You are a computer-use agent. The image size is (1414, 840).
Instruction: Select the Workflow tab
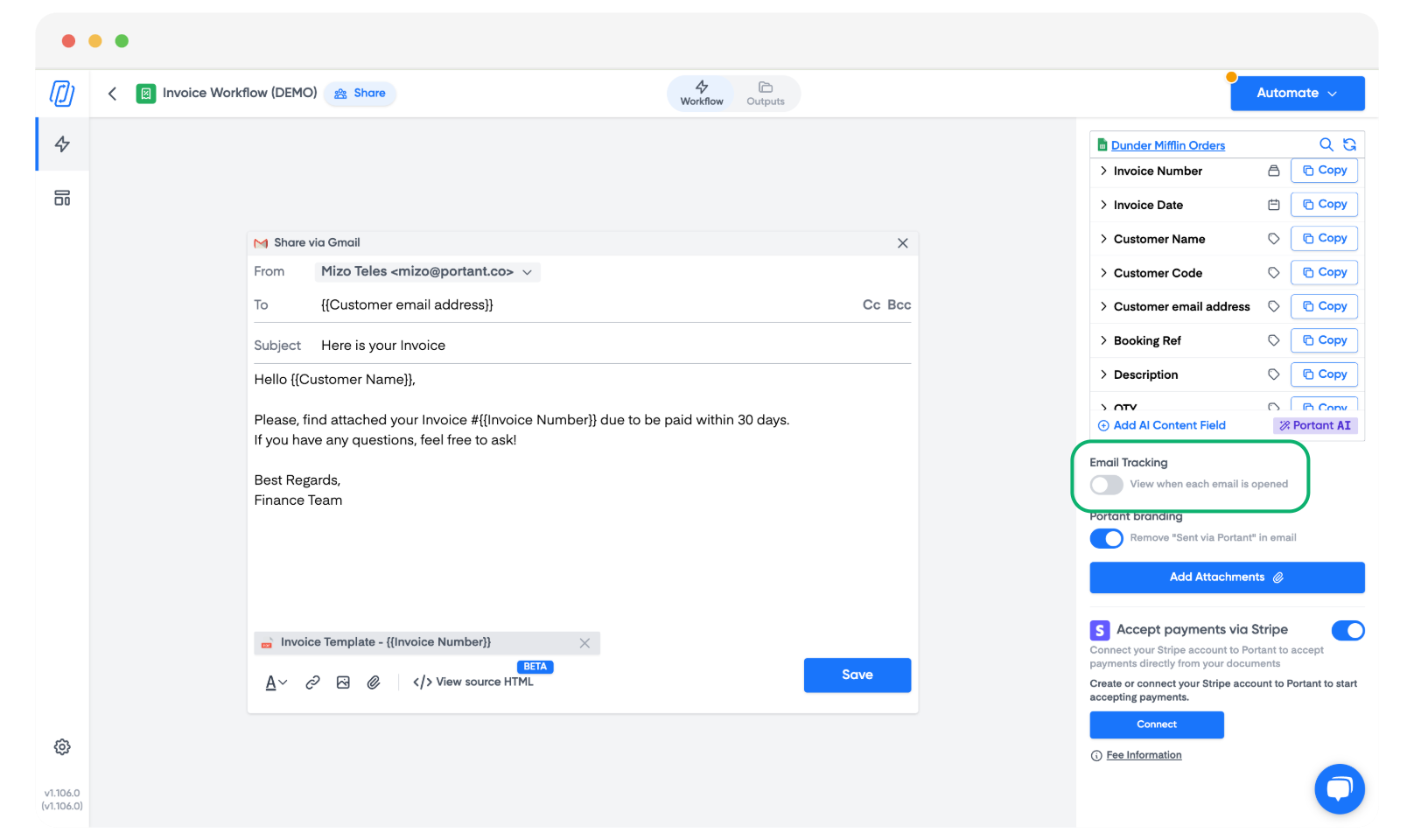[702, 93]
